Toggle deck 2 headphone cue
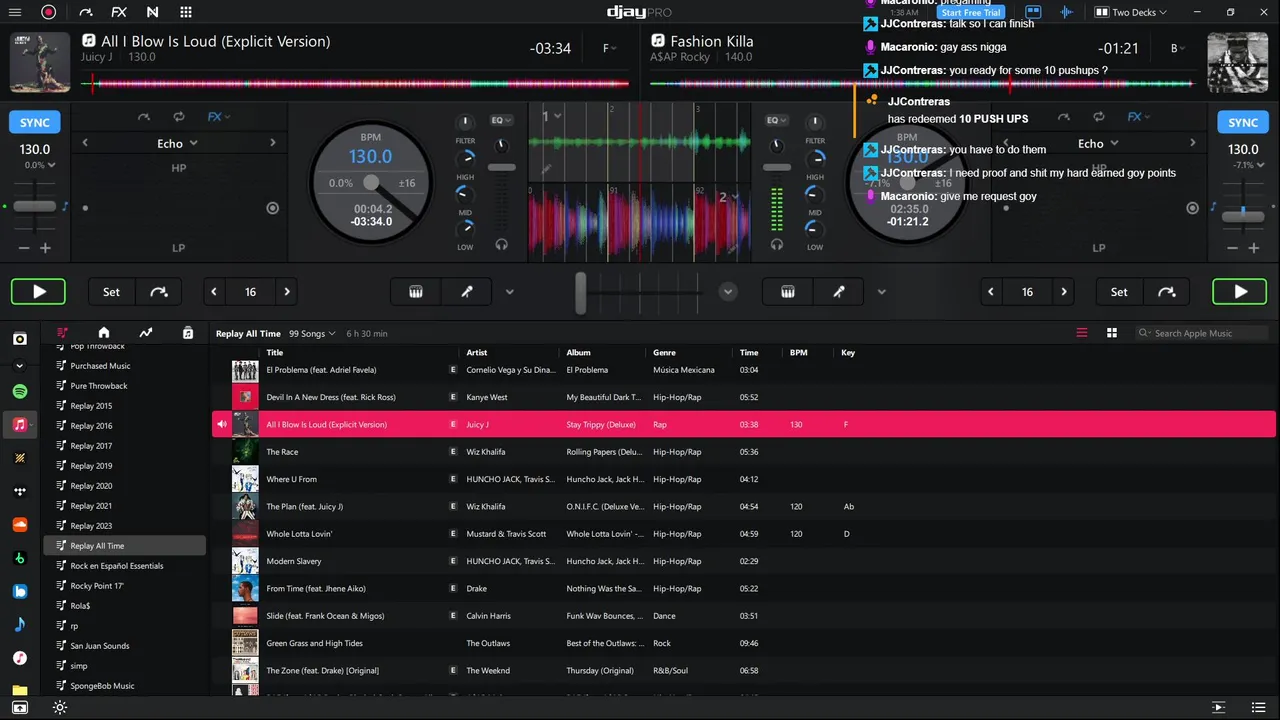This screenshot has width=1280, height=720. [x=777, y=244]
